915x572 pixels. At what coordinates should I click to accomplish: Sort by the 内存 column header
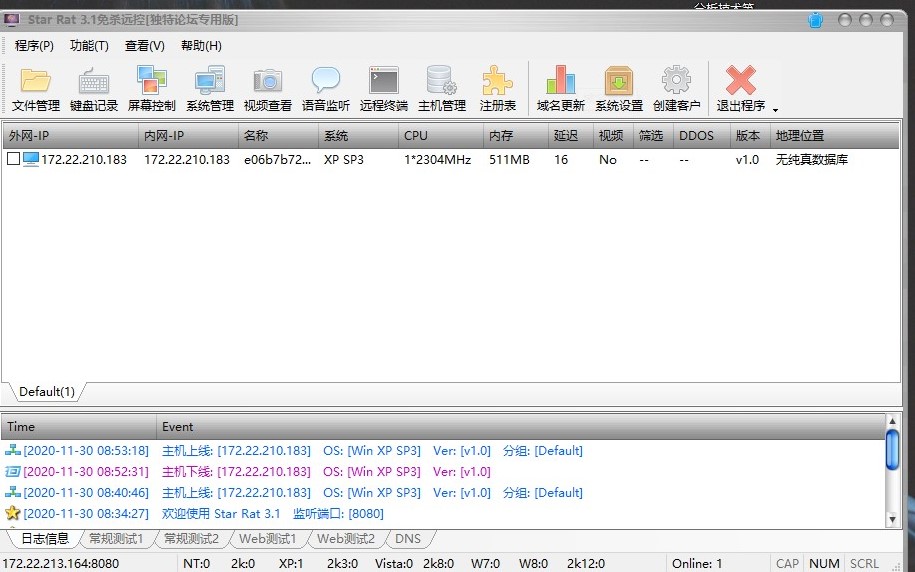[x=516, y=135]
